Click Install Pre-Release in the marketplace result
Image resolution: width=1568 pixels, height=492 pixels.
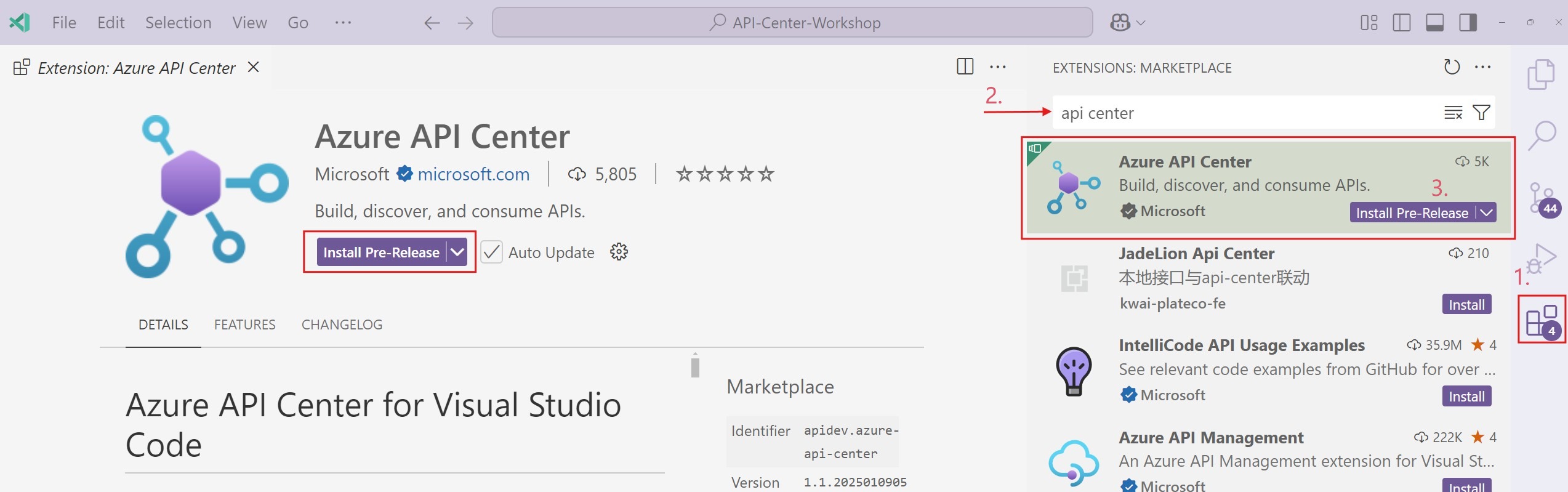[x=1412, y=212]
